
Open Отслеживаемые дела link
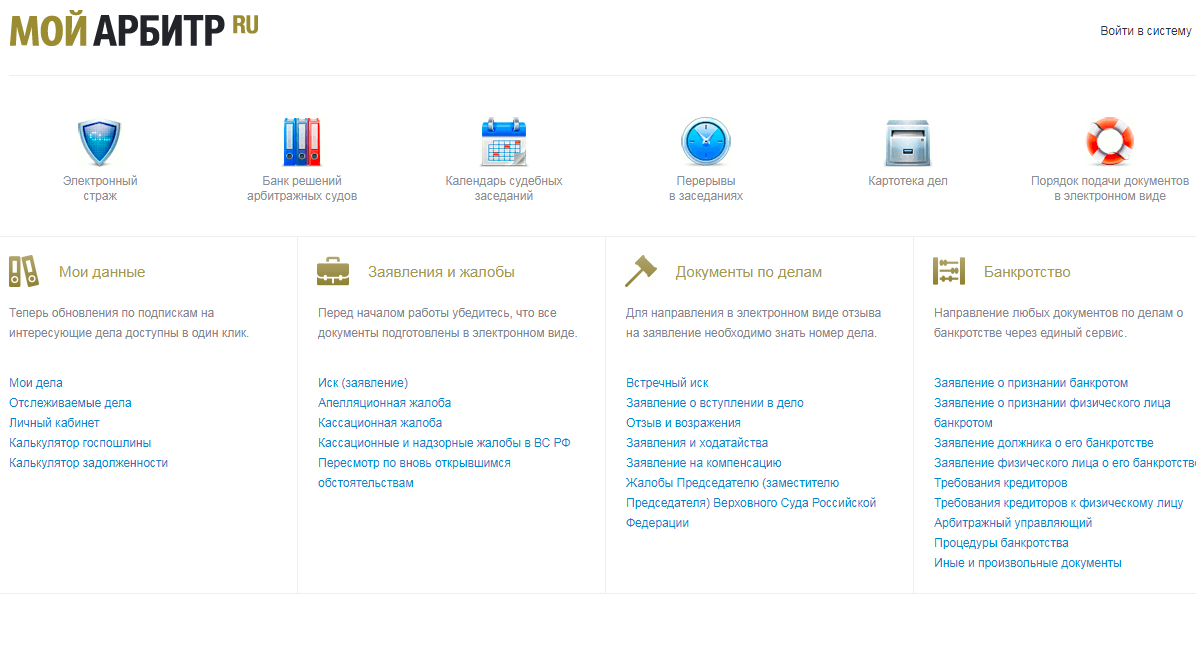pyautogui.click(x=70, y=403)
